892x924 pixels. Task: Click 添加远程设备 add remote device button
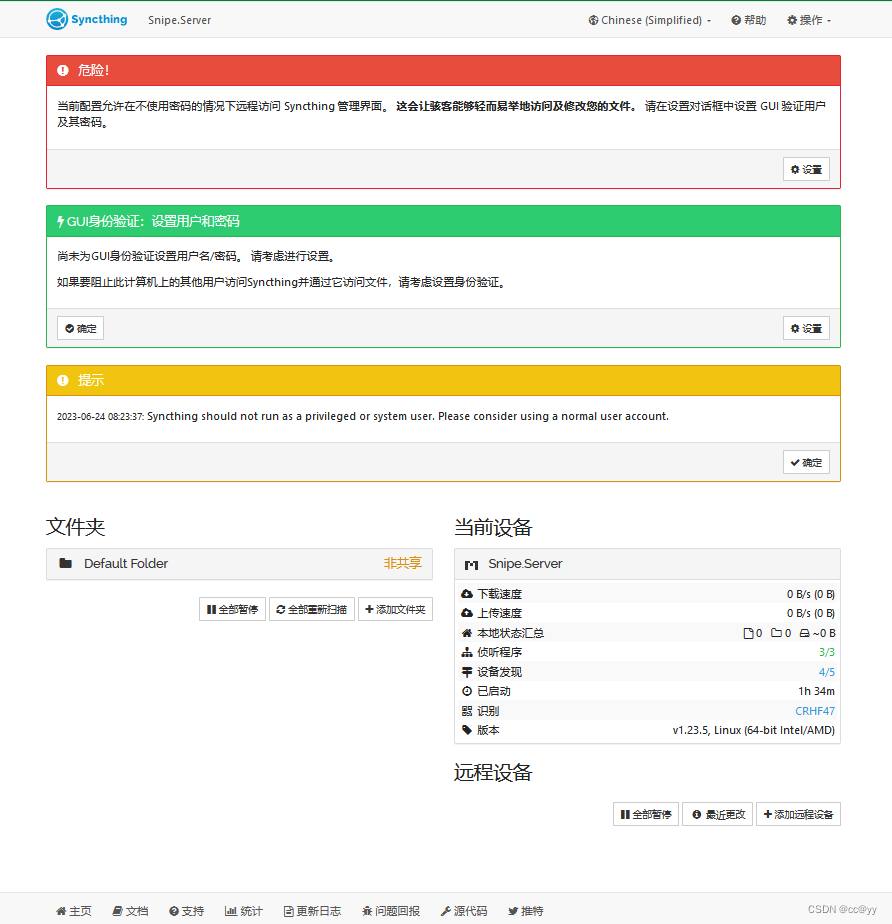pos(798,814)
